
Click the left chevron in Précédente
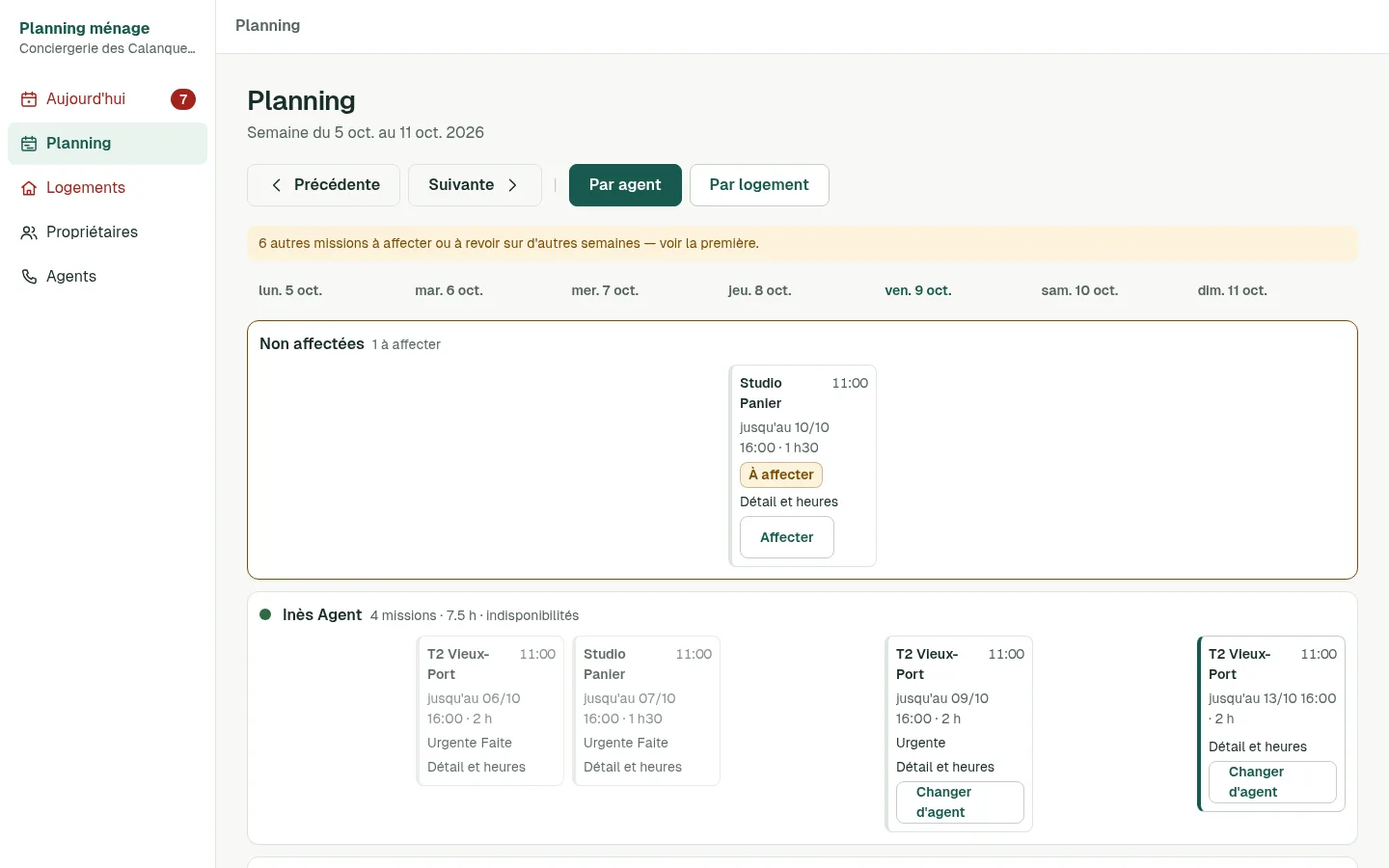click(x=277, y=185)
